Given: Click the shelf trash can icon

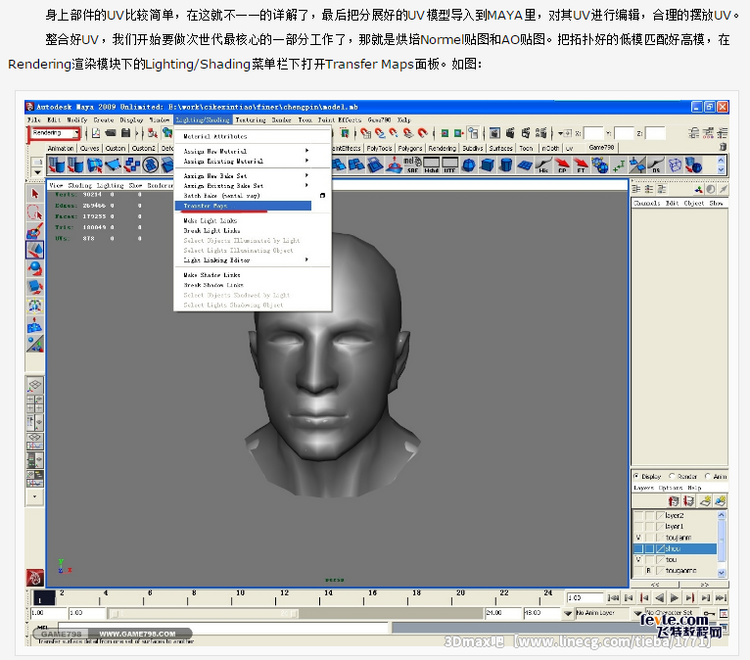Looking at the screenshot, I should pos(723,147).
